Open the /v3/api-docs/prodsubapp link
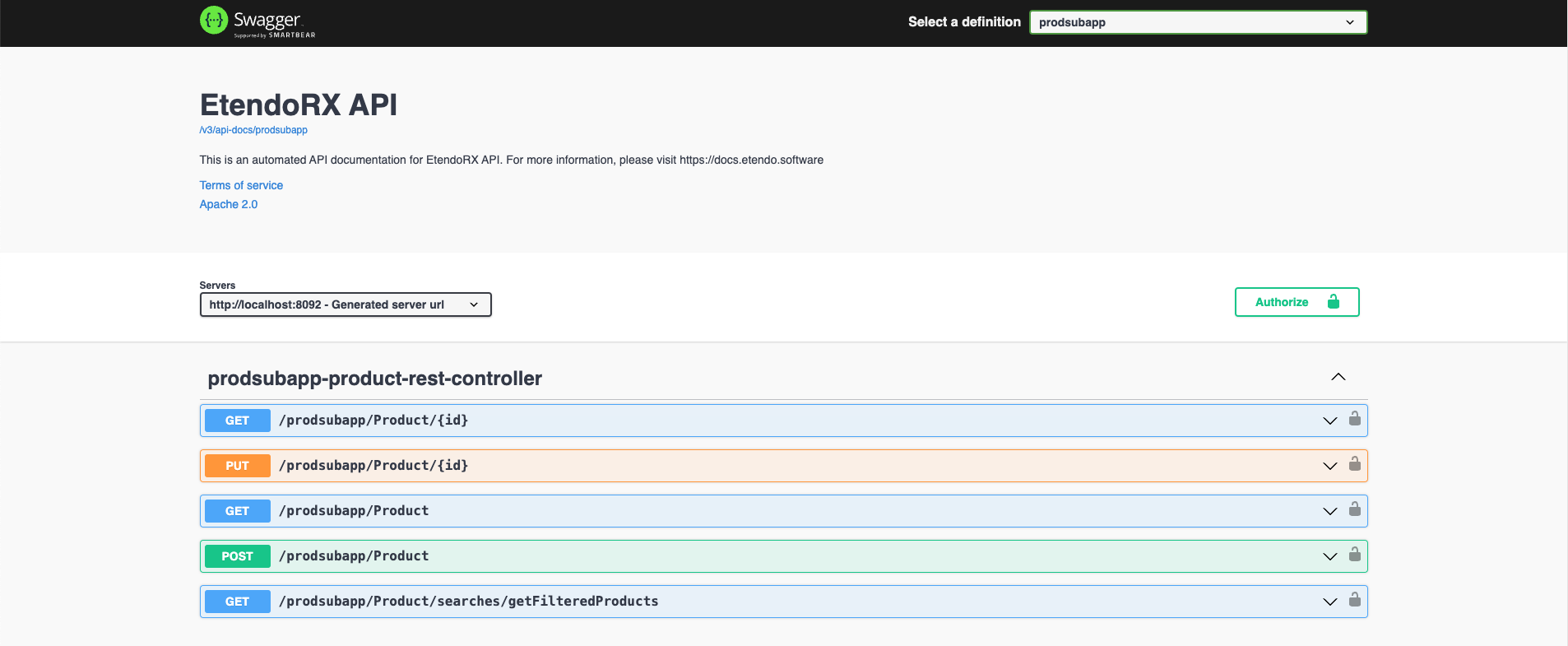The width and height of the screenshot is (1568, 646). coord(253,130)
